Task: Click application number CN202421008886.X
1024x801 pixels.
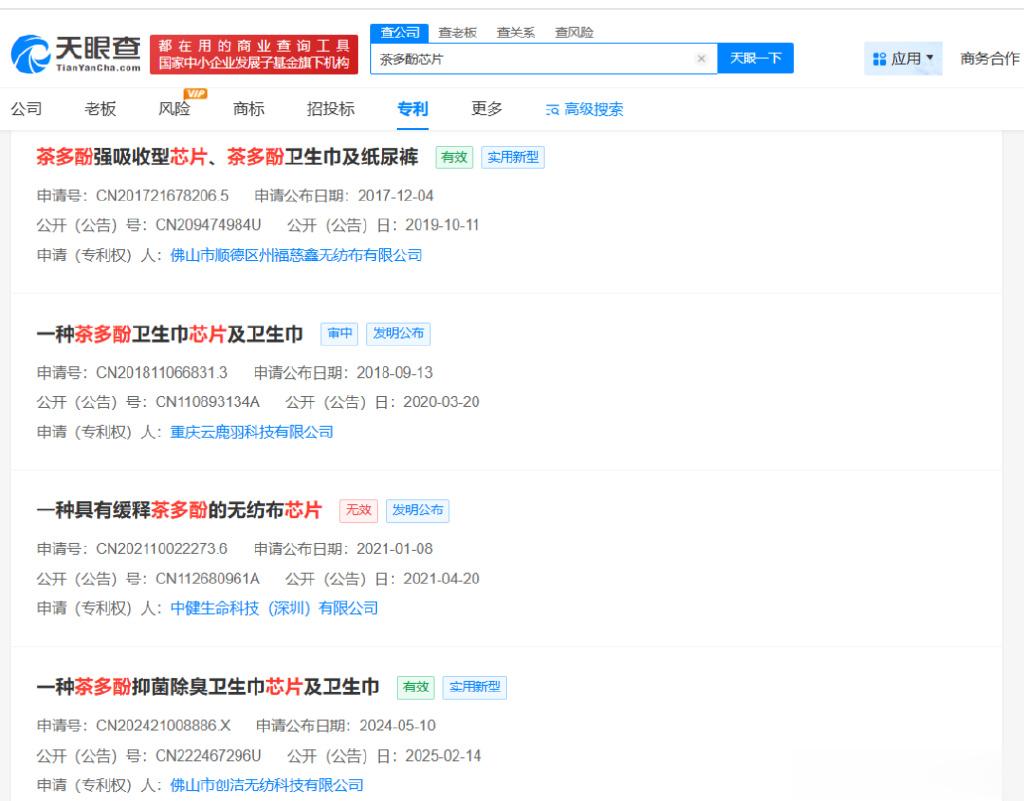Action: point(163,726)
